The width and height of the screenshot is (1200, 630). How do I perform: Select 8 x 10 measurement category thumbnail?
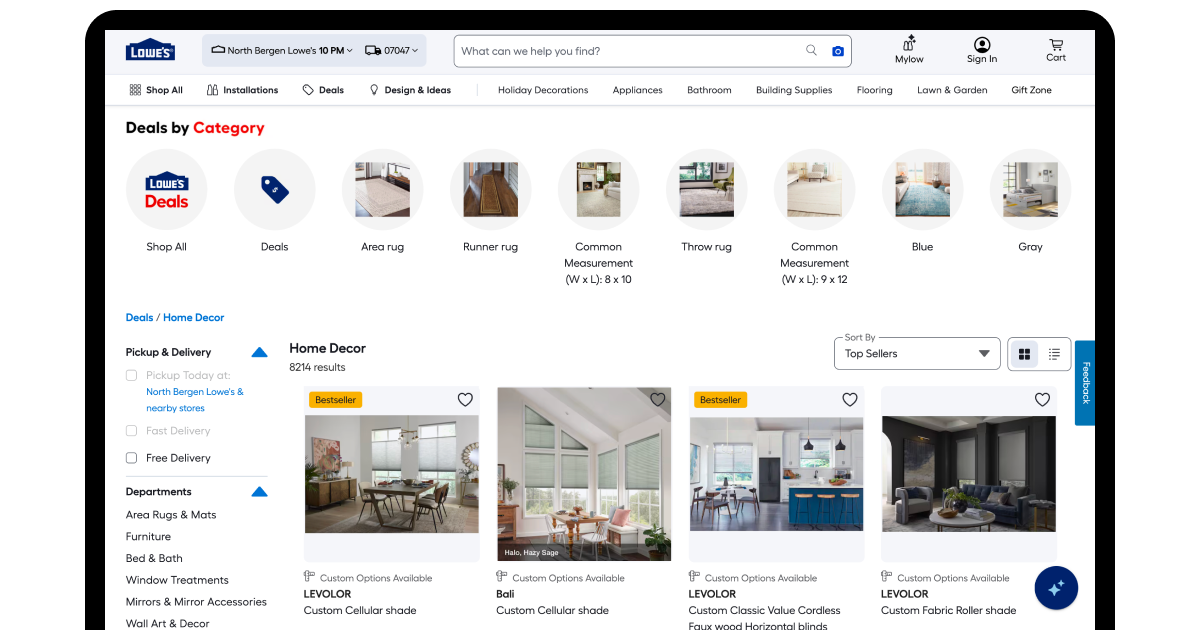pyautogui.click(x=598, y=190)
